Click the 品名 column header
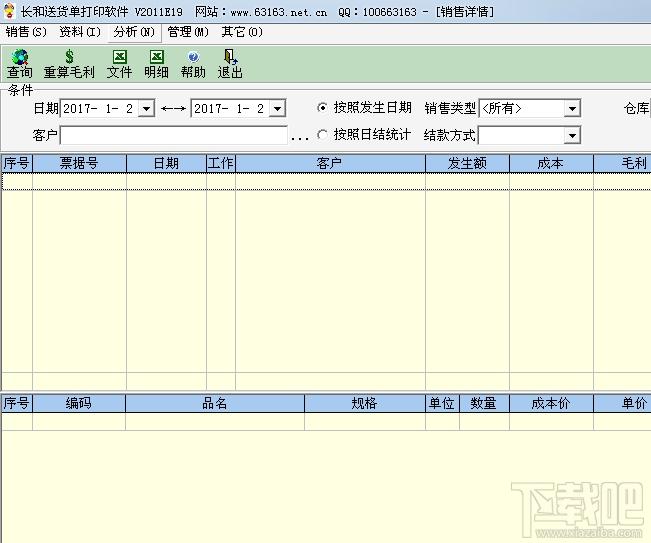This screenshot has width=651, height=543. pyautogui.click(x=215, y=403)
